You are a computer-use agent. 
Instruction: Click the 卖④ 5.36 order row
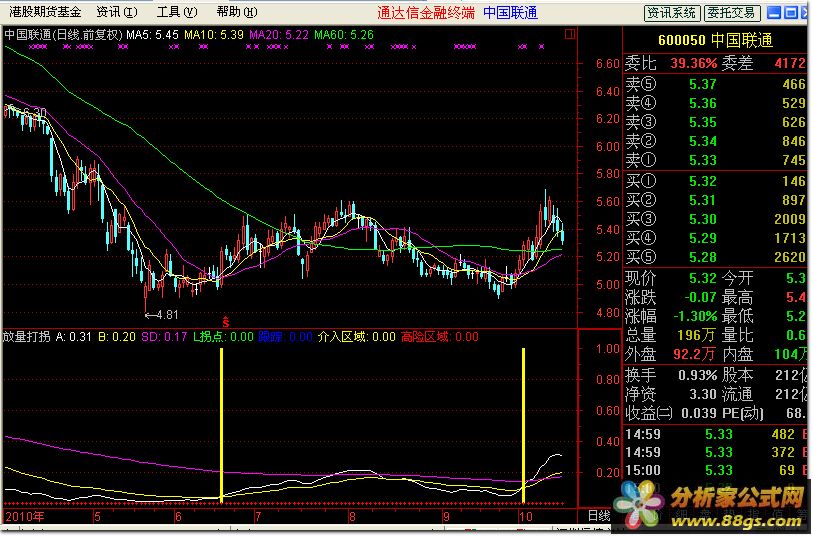714,103
